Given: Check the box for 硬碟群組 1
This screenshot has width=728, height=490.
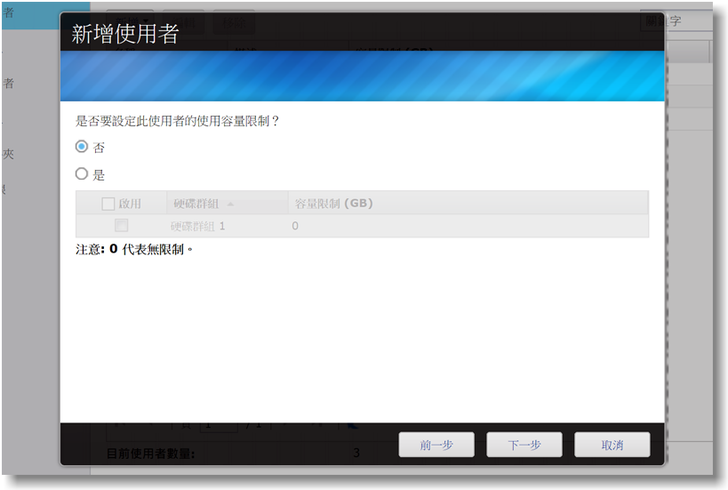Looking at the screenshot, I should [121, 226].
